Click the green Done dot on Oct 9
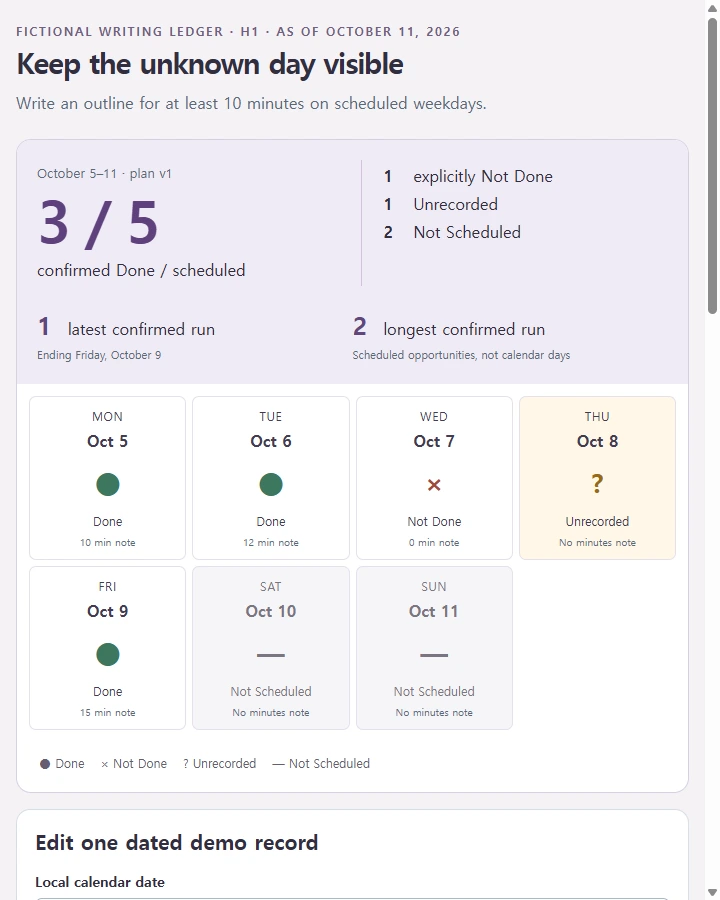The width and height of the screenshot is (720, 900). 107,654
